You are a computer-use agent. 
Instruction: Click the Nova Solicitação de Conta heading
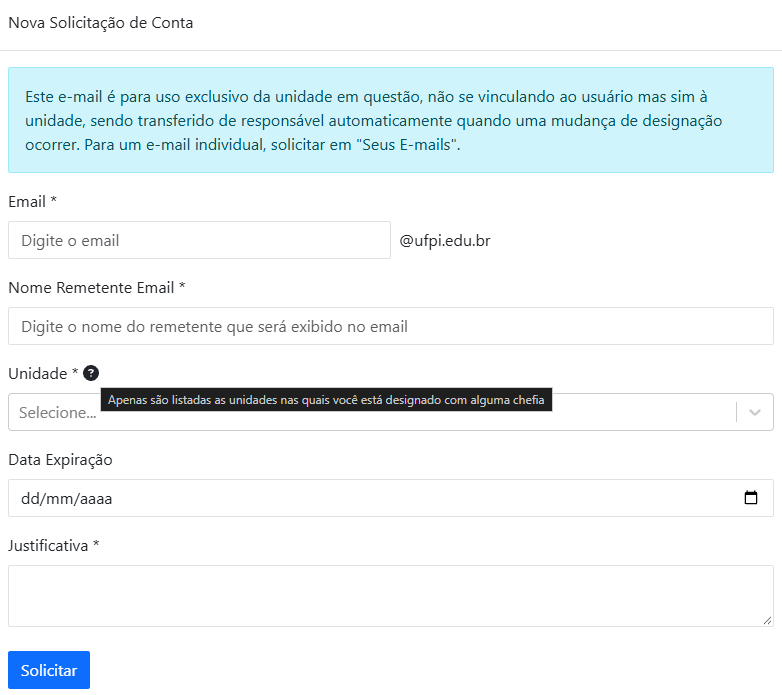(x=101, y=23)
